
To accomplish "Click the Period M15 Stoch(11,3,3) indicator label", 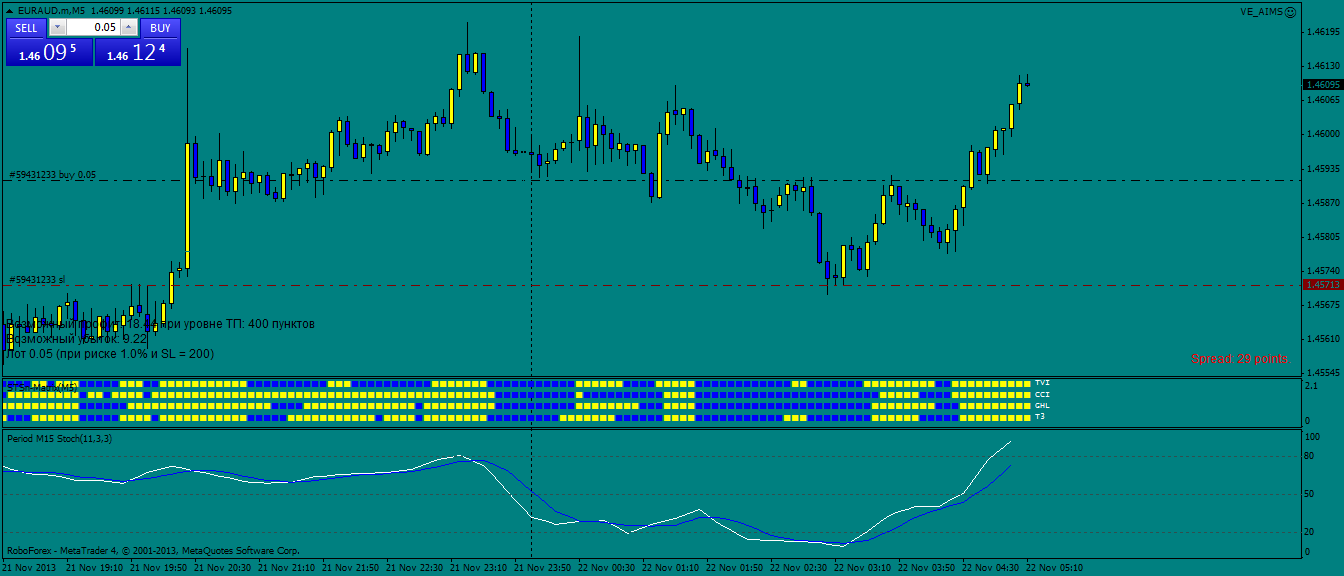I will coord(59,438).
